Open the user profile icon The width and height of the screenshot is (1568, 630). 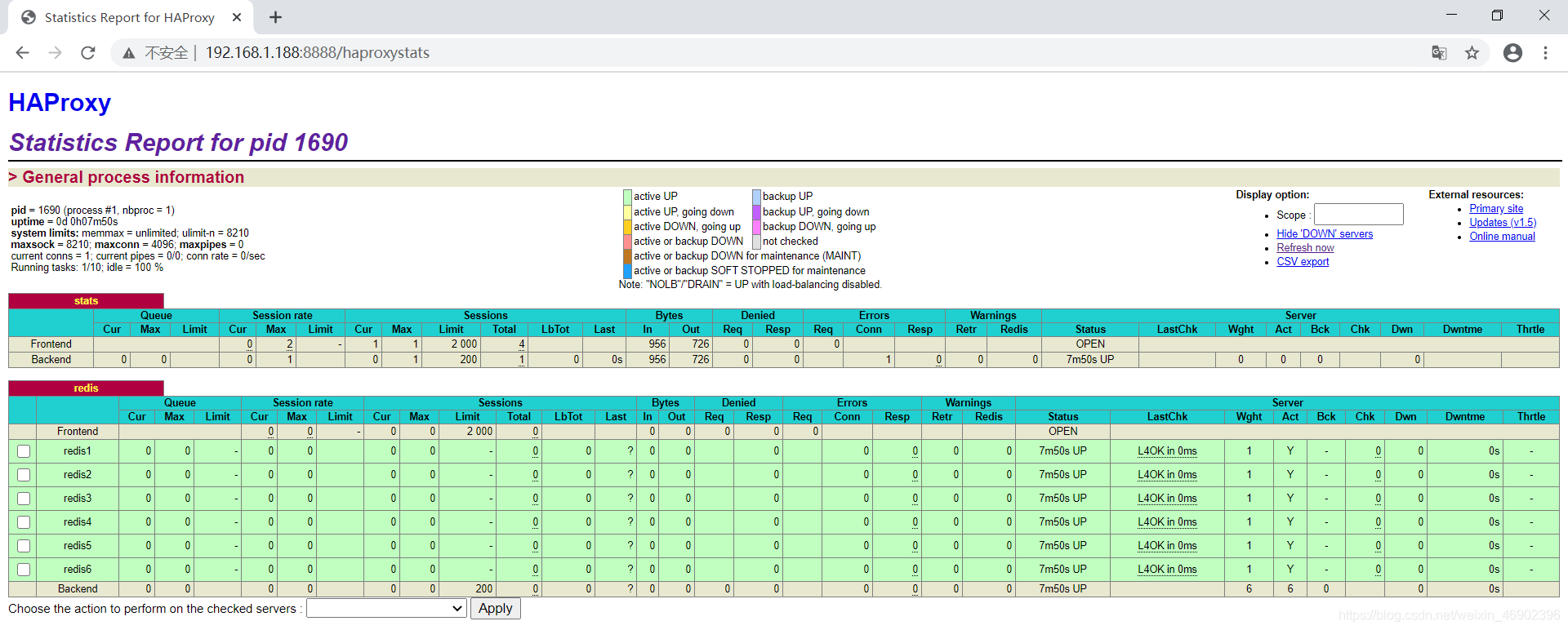coord(1512,53)
